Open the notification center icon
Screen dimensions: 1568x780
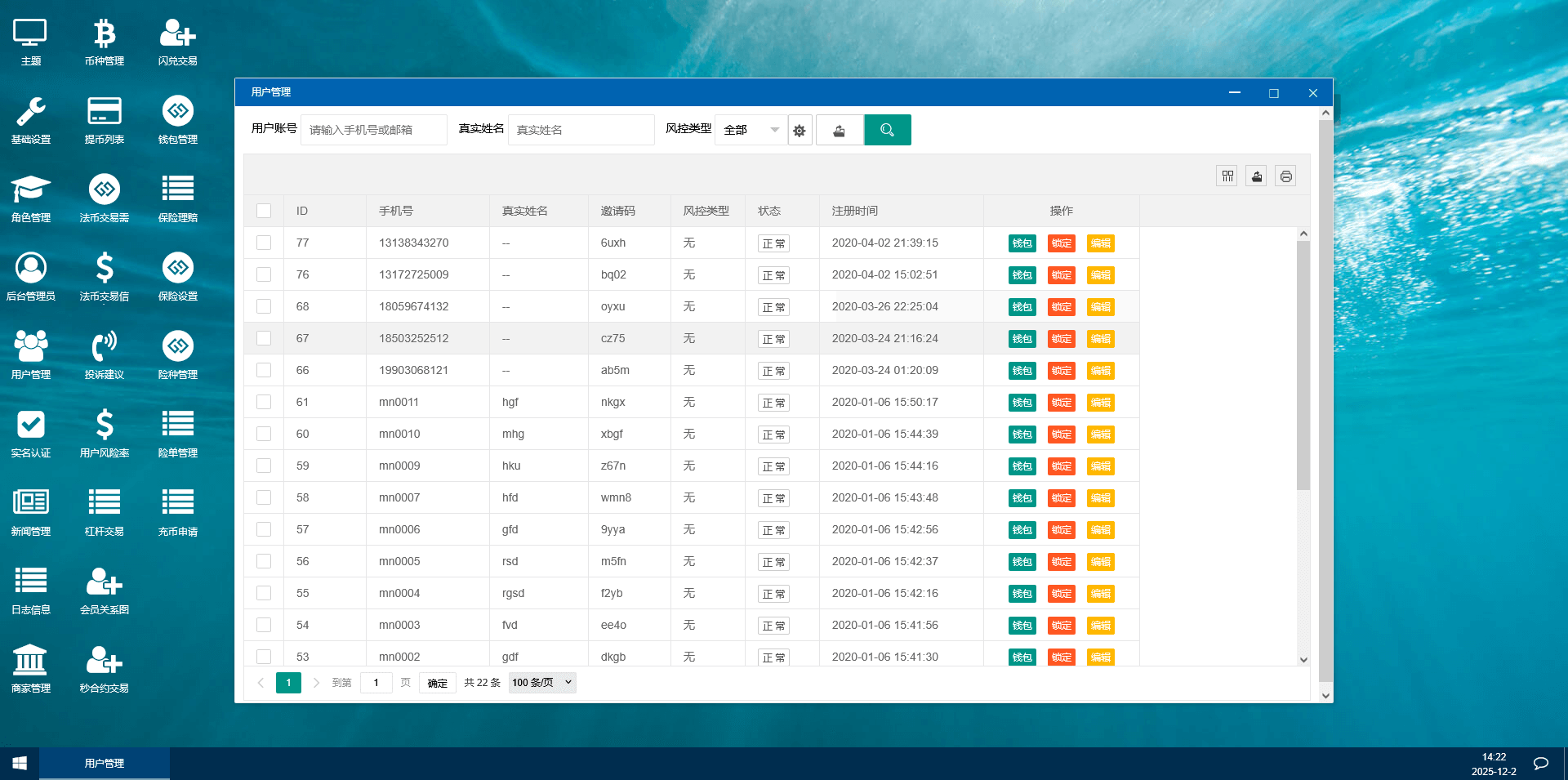pos(1541,764)
